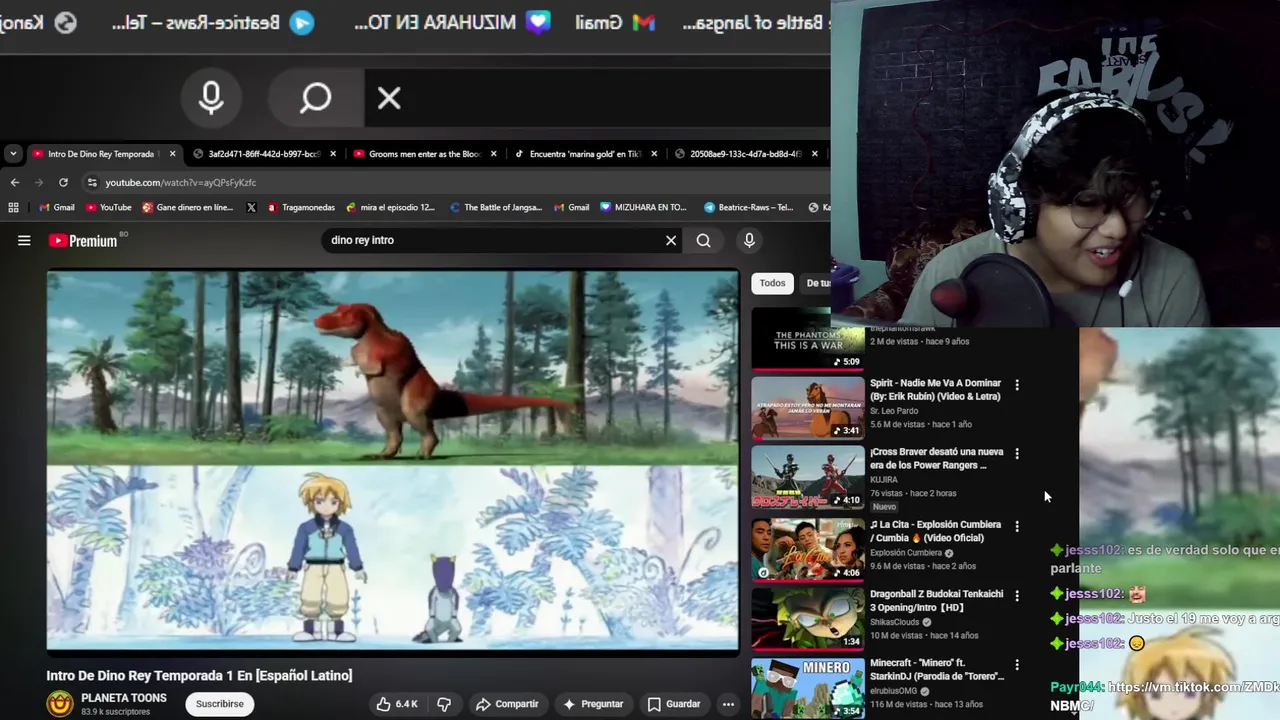This screenshot has height=720, width=1280.
Task: Open Cross Braver Power Rangers thumbnail
Action: [808, 477]
